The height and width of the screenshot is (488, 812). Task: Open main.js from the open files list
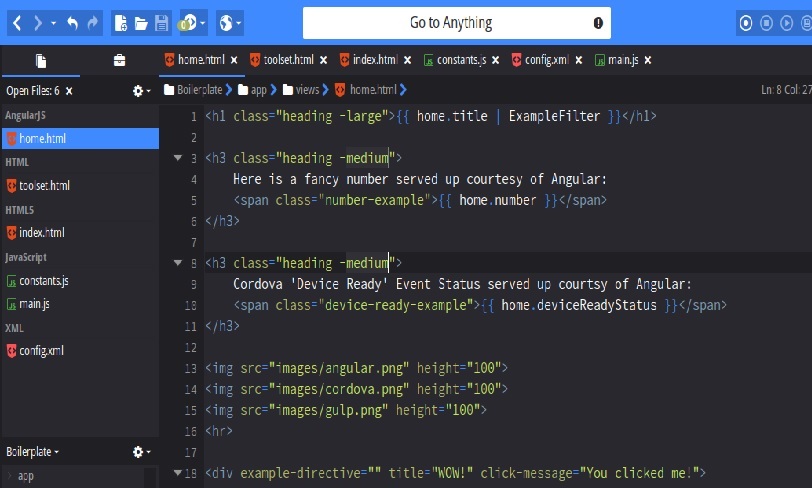34,303
